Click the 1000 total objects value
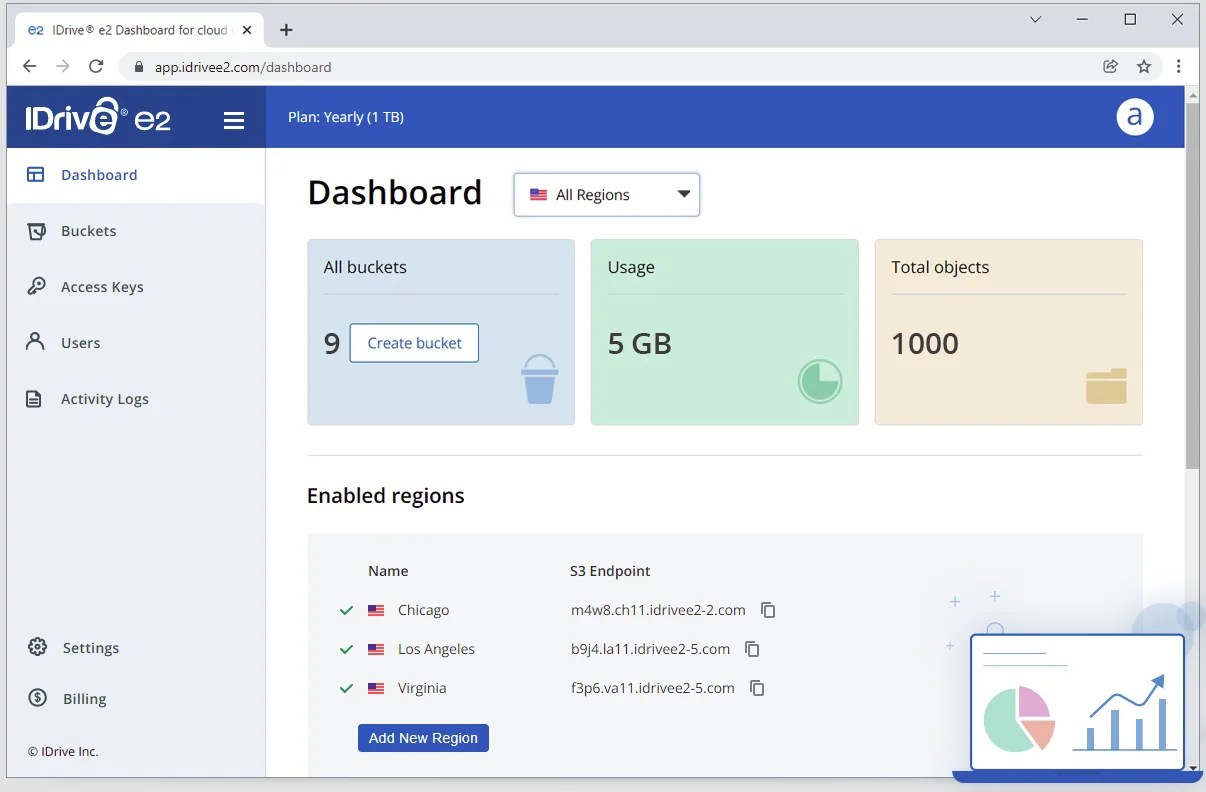The image size is (1206, 792). 925,344
